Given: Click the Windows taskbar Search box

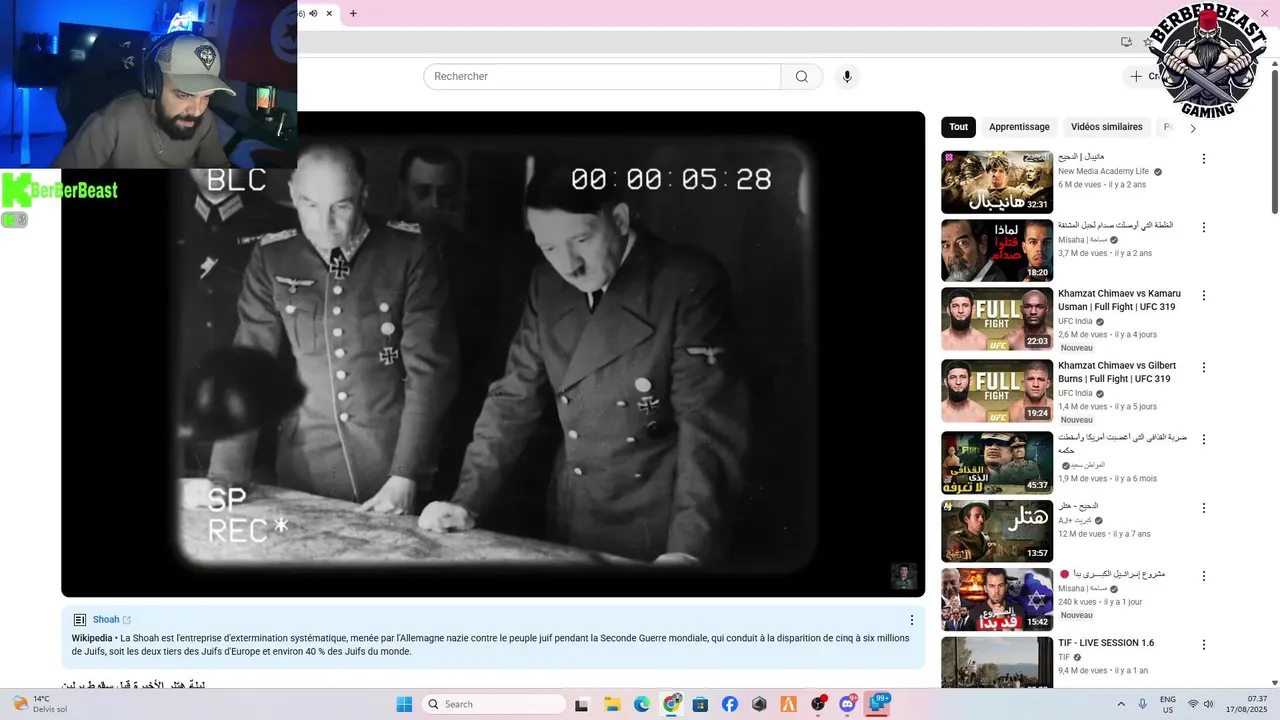Looking at the screenshot, I should (494, 704).
